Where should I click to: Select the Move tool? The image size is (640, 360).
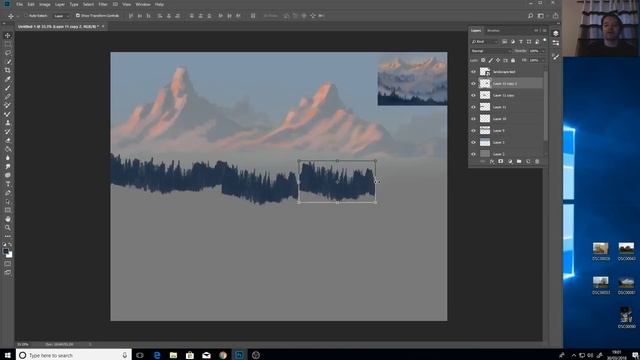click(8, 36)
